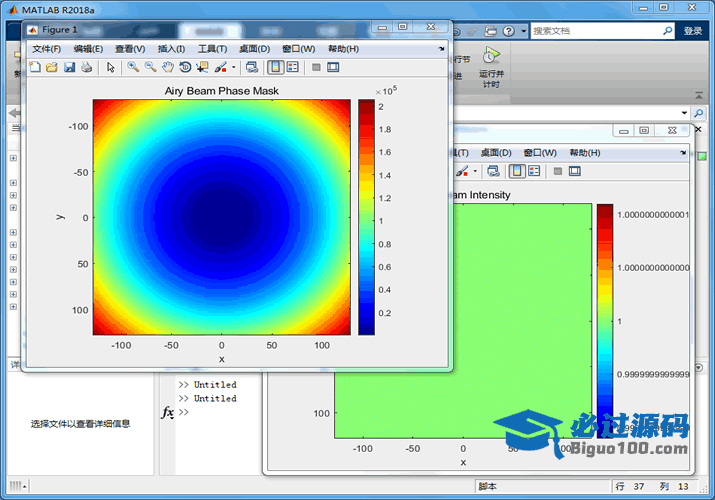Open 桌面(D) menu in the background figure window
Viewport: 715px width, 500px height.
[496, 153]
